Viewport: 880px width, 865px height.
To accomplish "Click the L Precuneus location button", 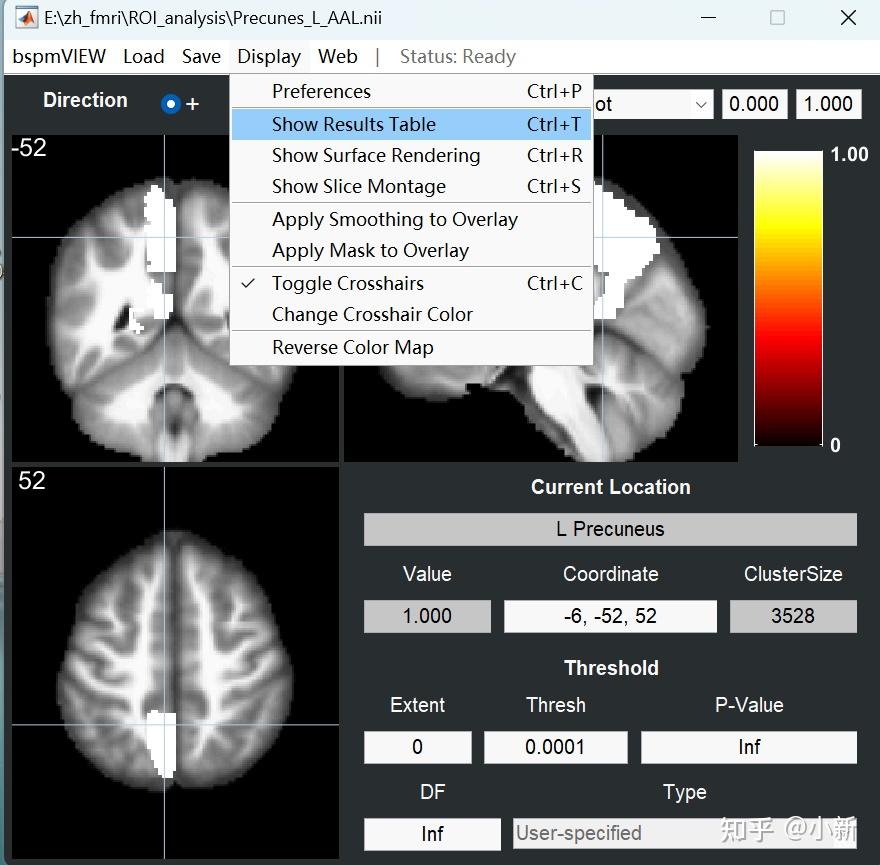I will coord(610,529).
